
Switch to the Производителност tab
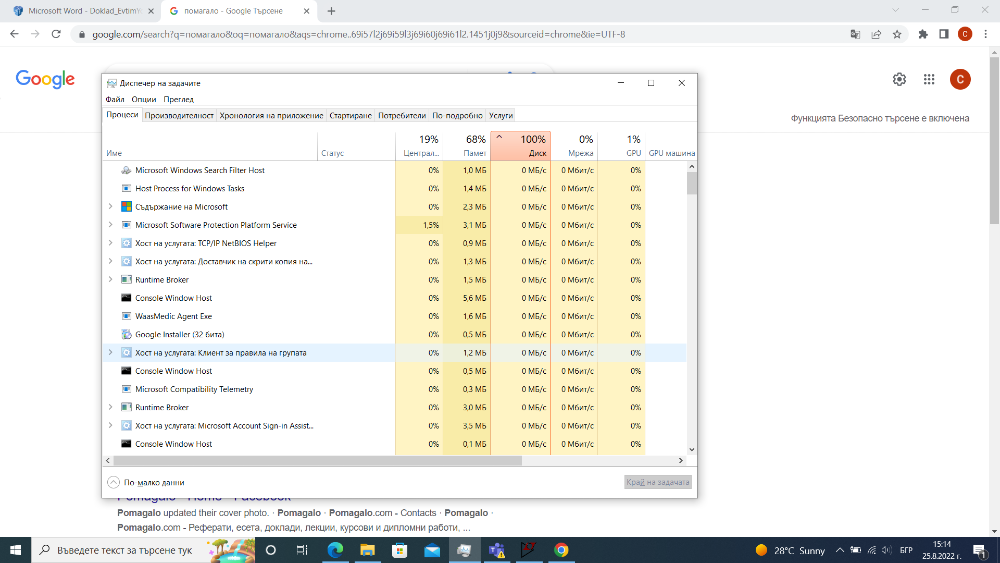click(x=179, y=115)
